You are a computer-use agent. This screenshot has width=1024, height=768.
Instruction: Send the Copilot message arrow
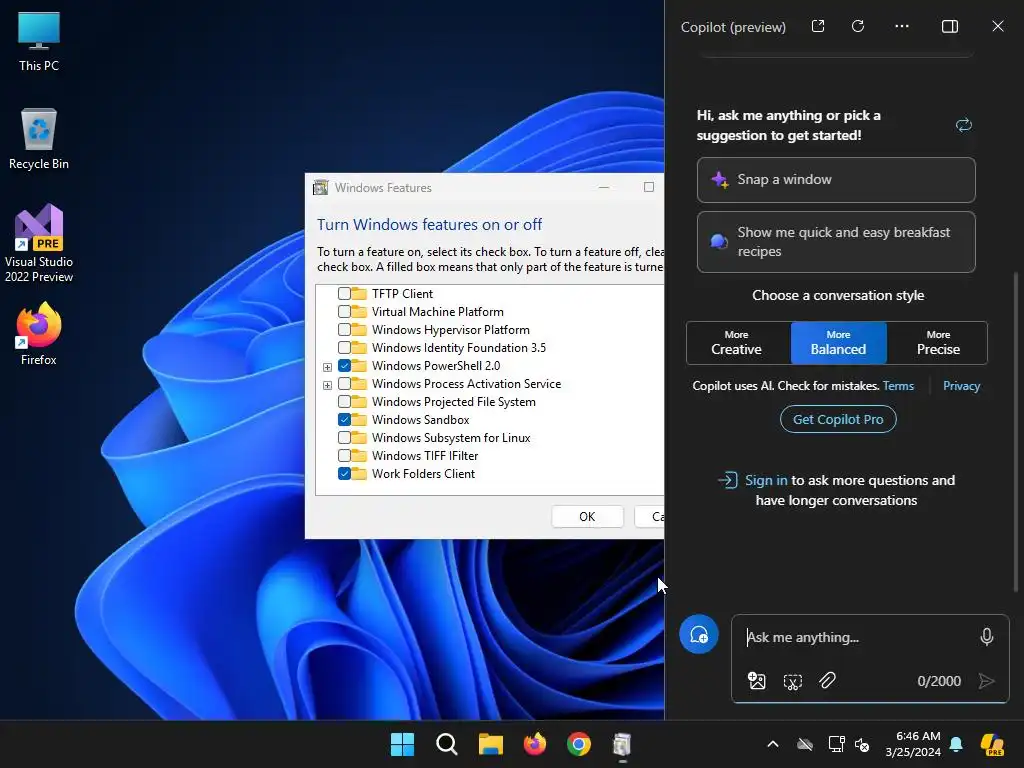[987, 681]
